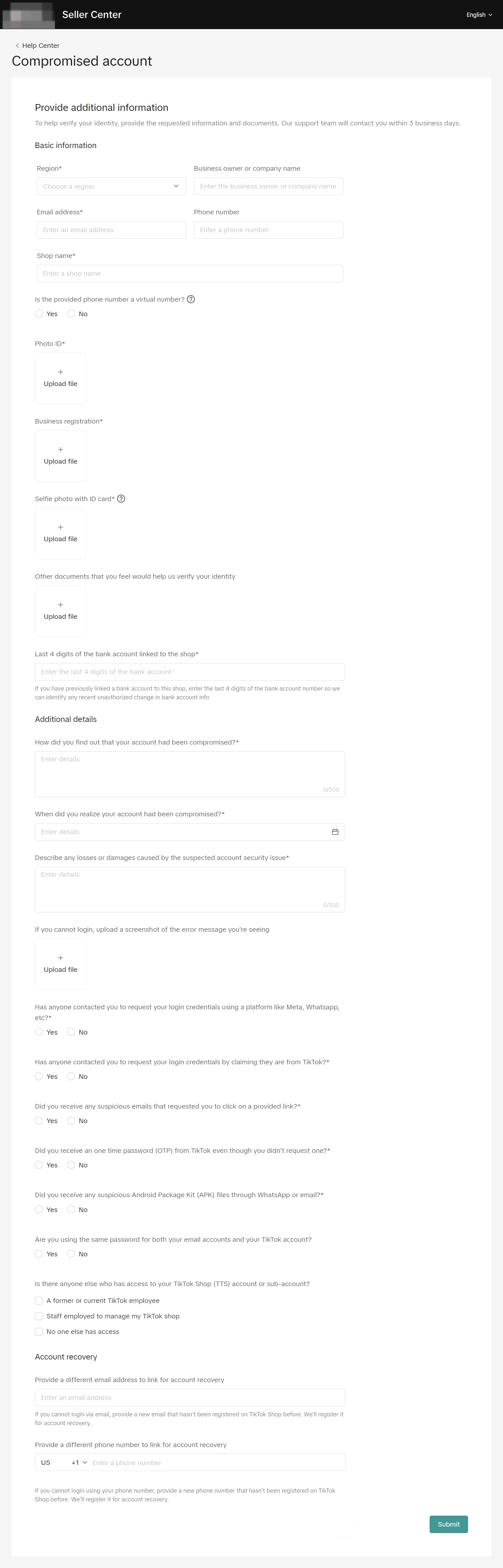Click the virtual number help question icon
503x1568 pixels.
[x=191, y=299]
